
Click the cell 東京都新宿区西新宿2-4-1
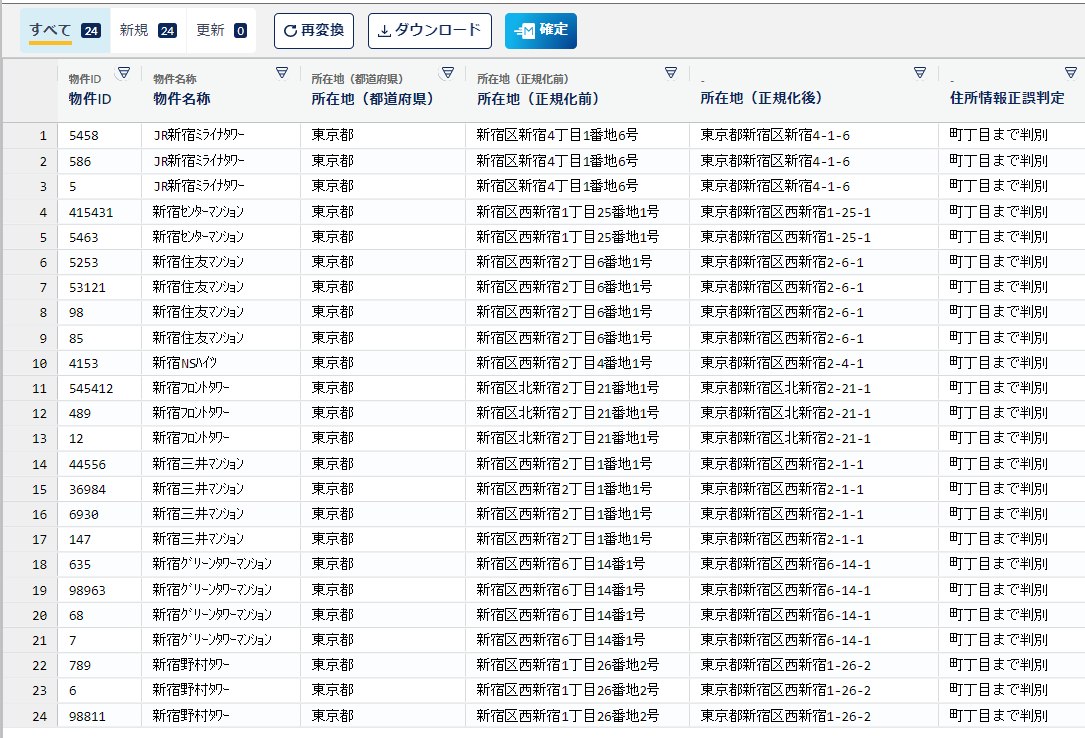tap(779, 362)
